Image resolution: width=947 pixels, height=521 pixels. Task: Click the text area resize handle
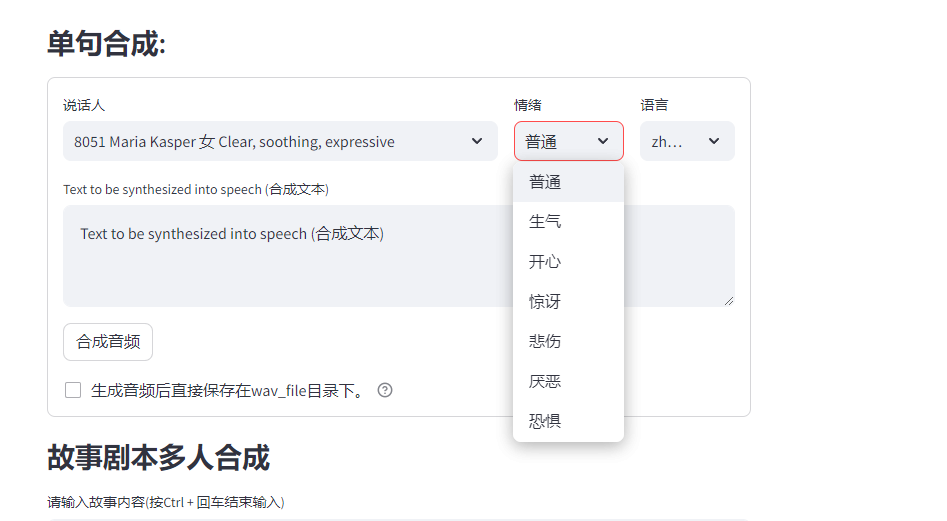tap(729, 300)
